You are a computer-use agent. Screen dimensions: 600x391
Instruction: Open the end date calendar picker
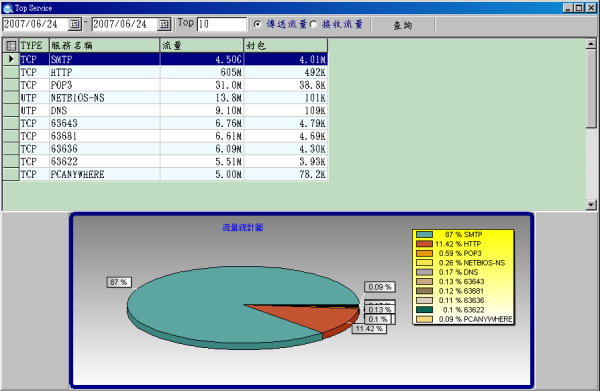[164, 24]
